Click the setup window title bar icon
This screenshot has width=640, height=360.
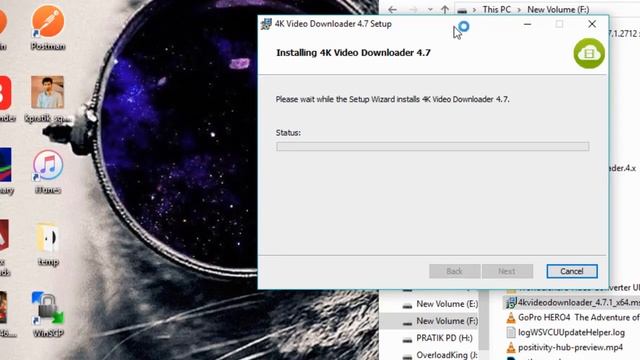(267, 24)
